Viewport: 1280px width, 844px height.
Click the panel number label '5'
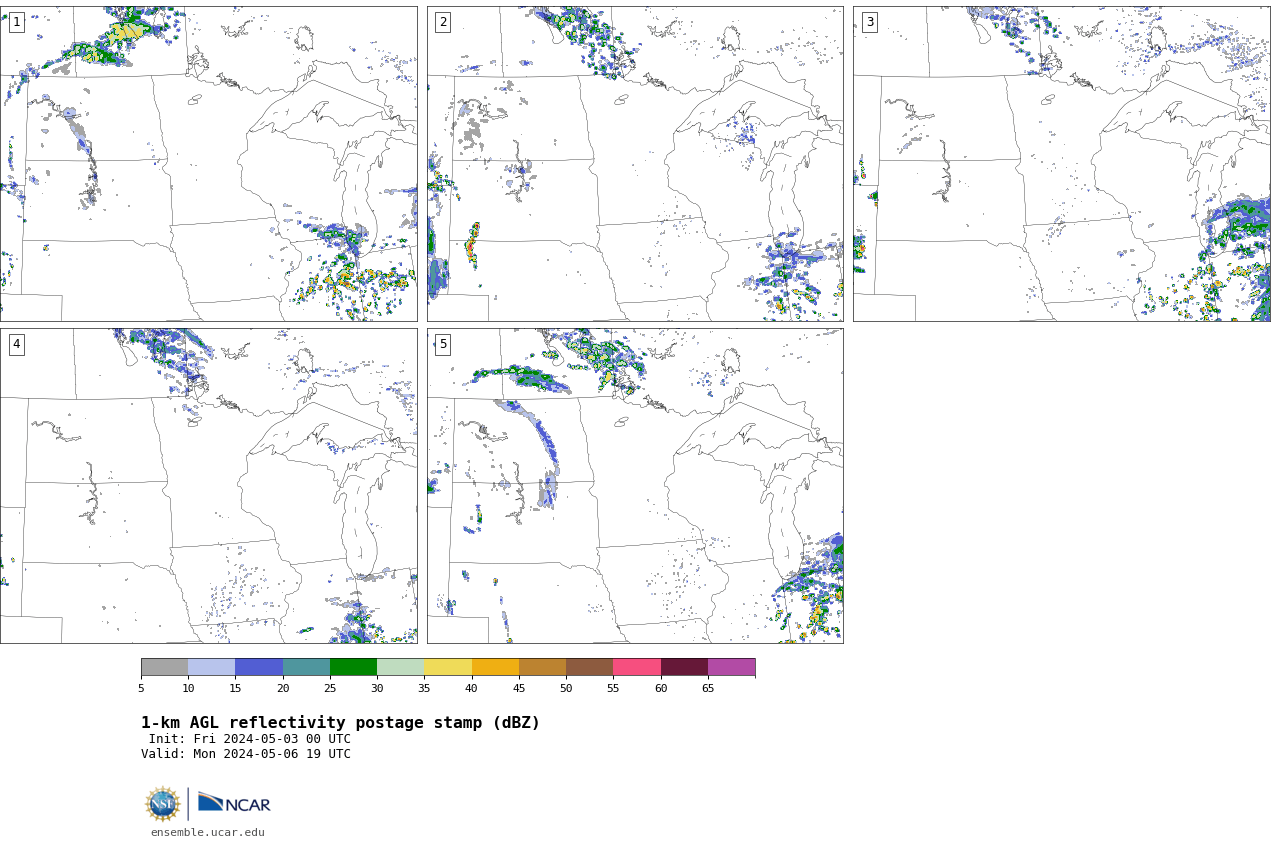(443, 344)
